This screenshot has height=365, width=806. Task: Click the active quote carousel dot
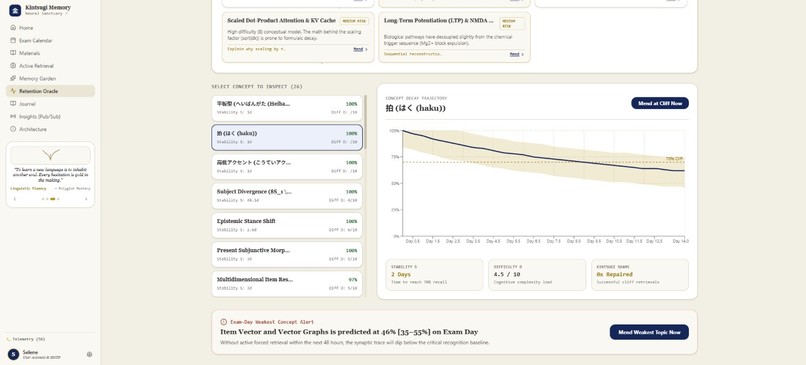(x=52, y=199)
